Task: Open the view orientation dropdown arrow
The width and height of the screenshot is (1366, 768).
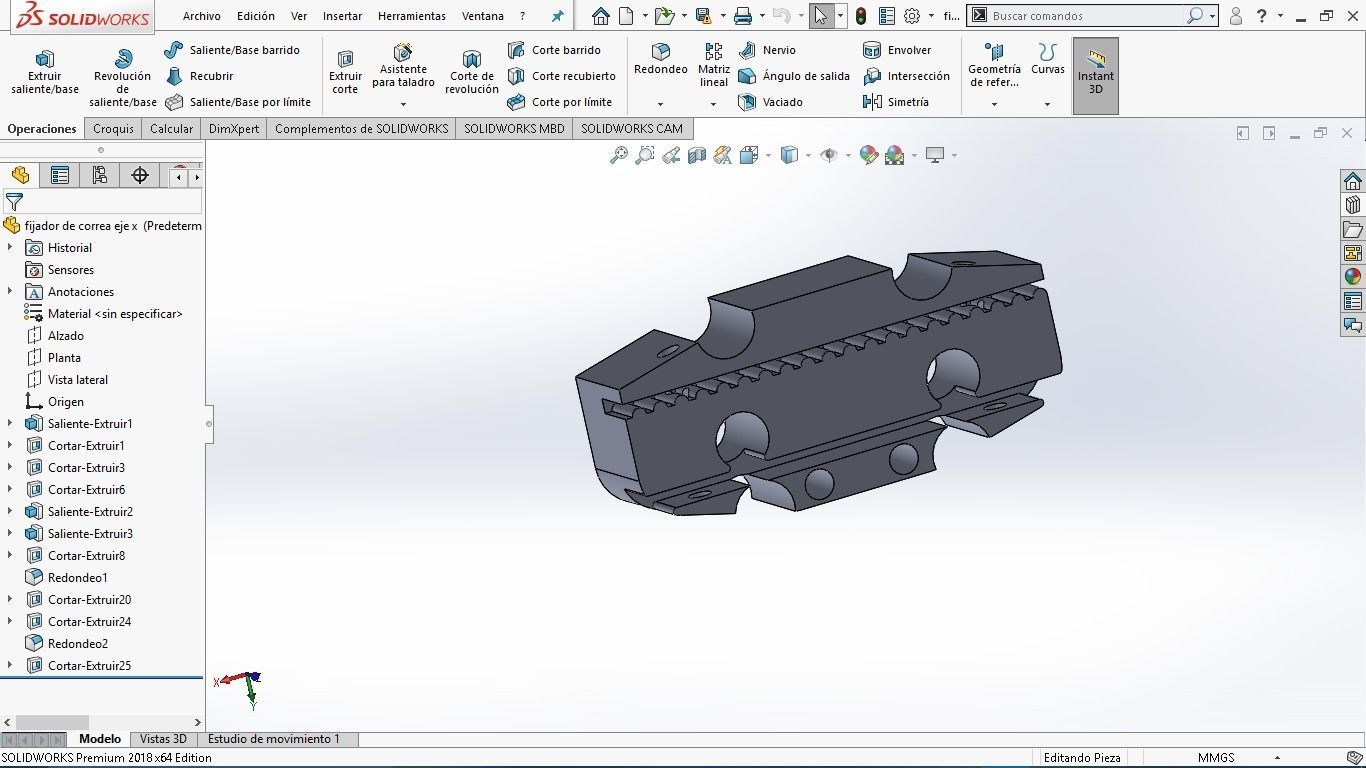Action: tap(768, 155)
